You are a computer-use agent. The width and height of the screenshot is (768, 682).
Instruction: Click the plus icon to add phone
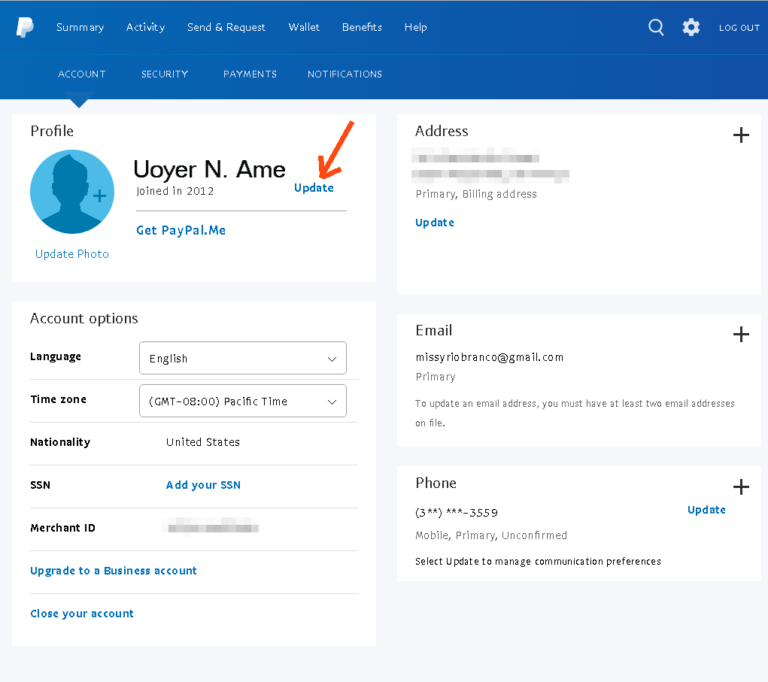coord(741,487)
